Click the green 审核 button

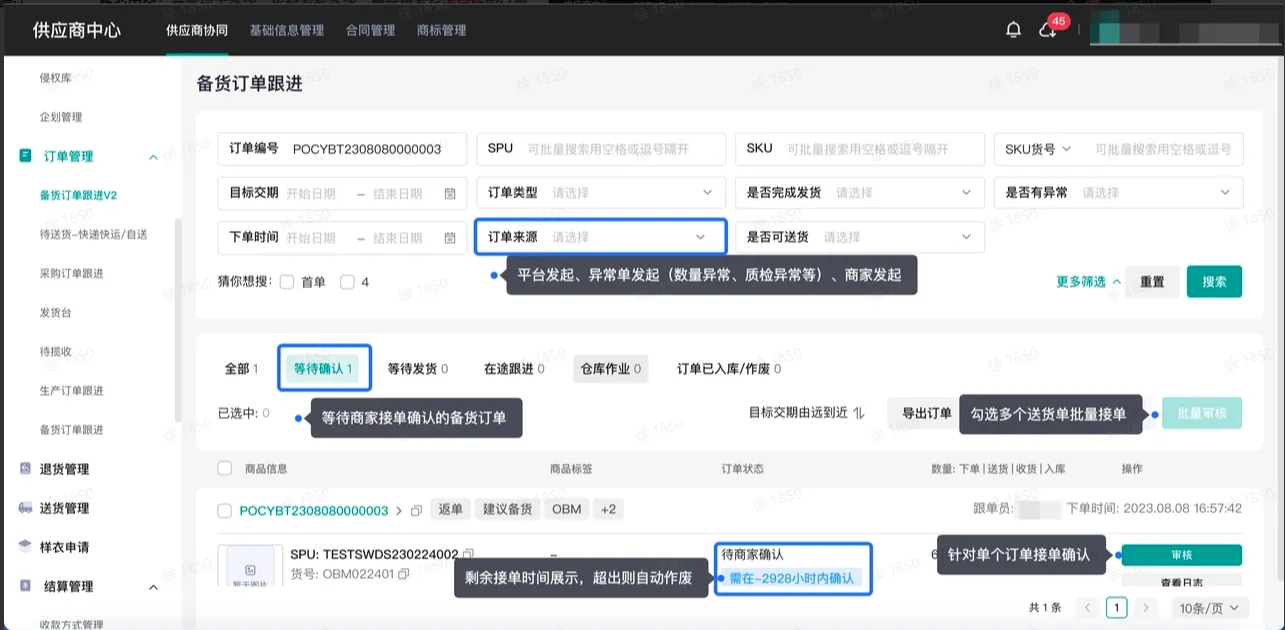coord(1182,555)
